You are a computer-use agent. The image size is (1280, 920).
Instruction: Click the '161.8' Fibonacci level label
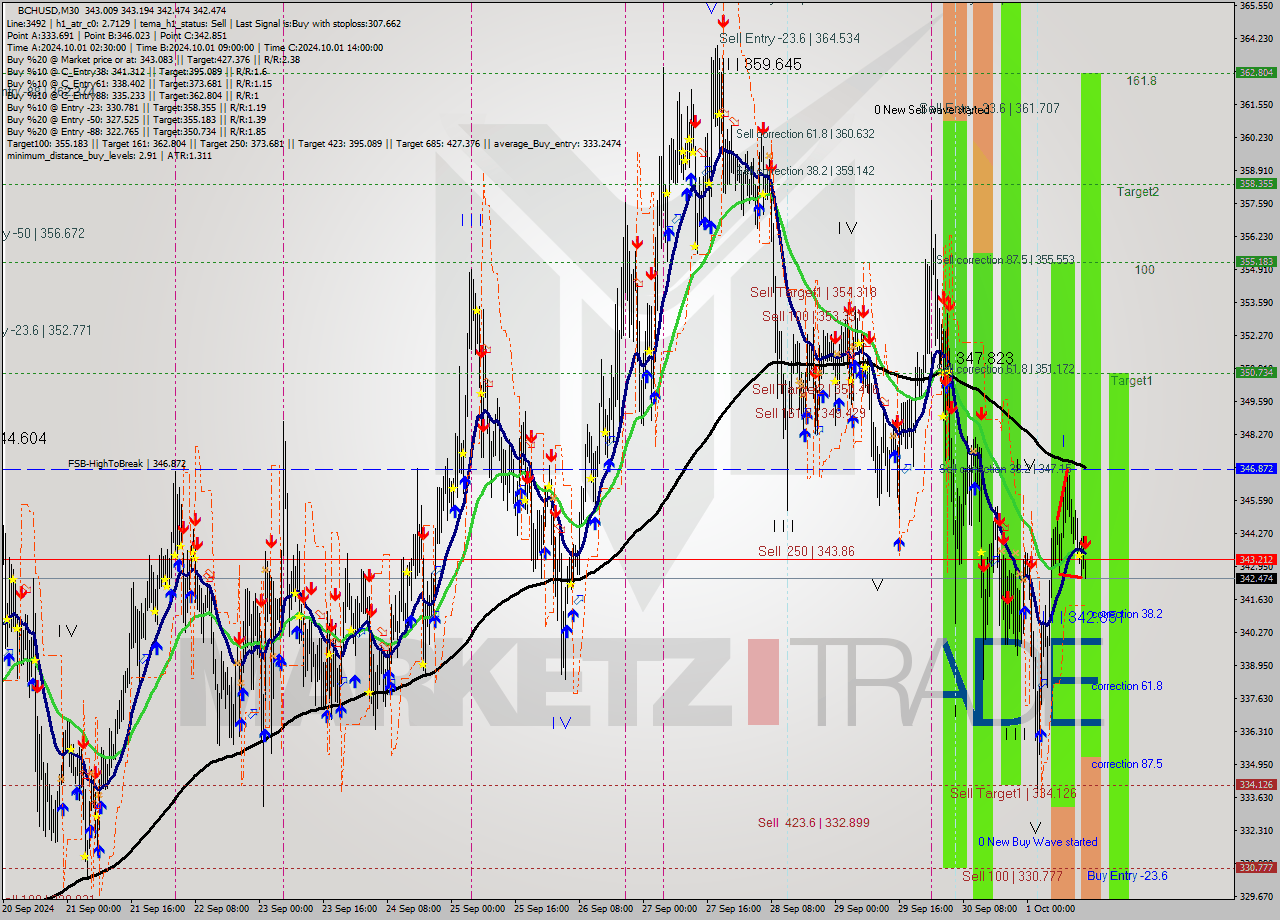click(x=1142, y=81)
